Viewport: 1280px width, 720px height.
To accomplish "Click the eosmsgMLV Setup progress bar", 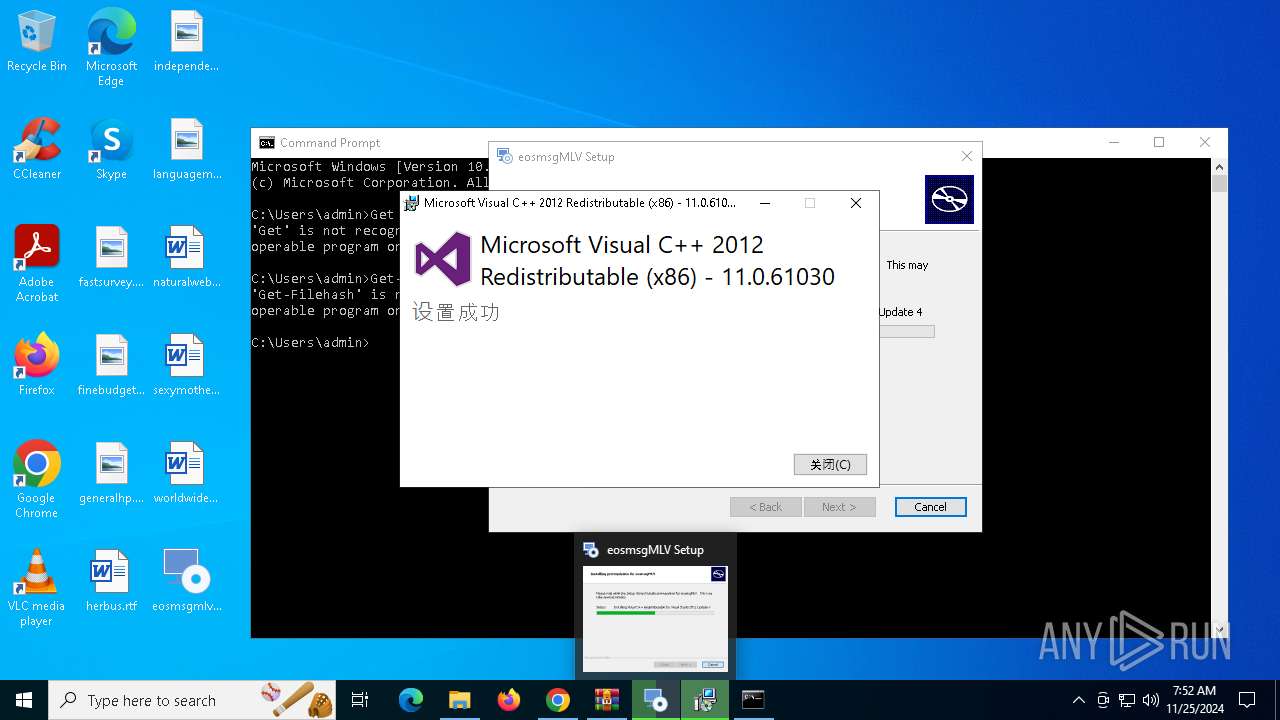I will click(x=907, y=331).
